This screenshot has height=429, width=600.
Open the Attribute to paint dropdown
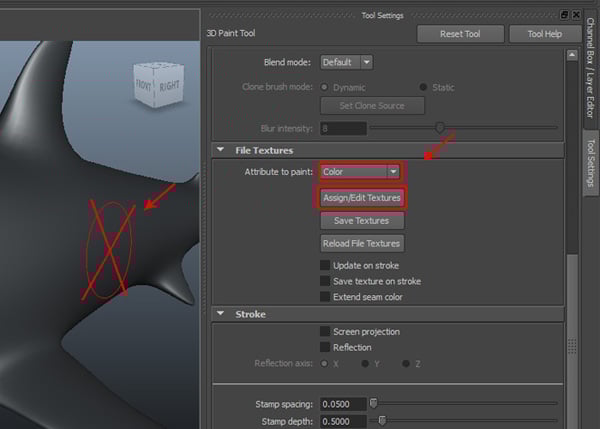click(360, 172)
